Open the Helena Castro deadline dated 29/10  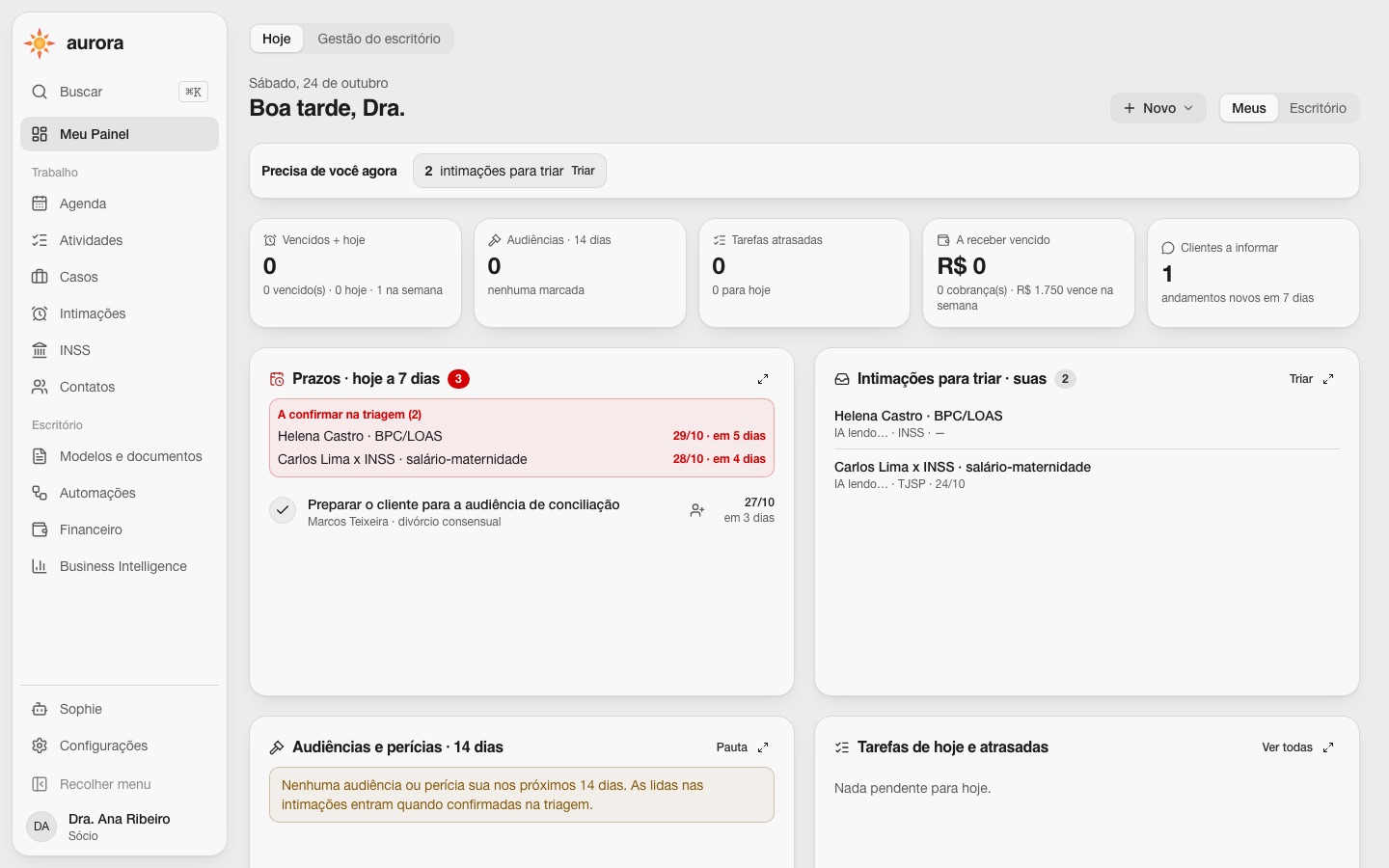pyautogui.click(x=522, y=436)
